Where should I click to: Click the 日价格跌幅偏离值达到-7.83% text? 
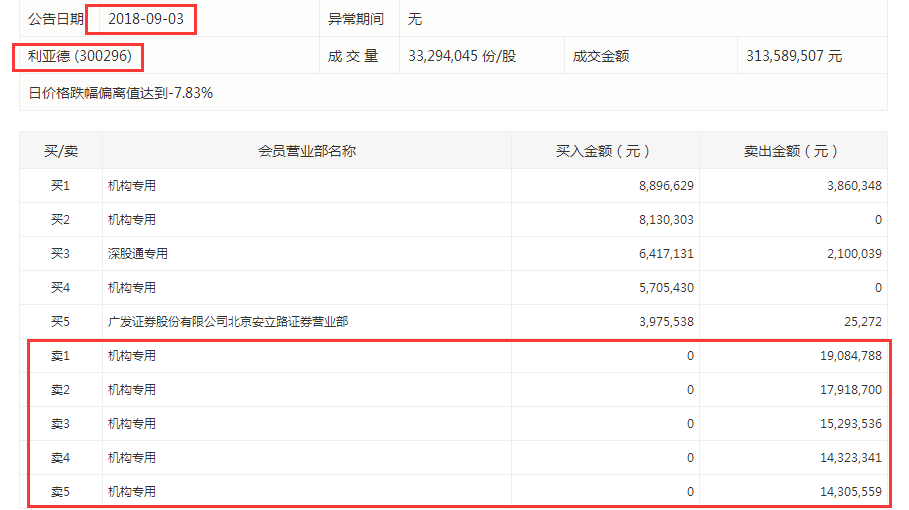121,93
